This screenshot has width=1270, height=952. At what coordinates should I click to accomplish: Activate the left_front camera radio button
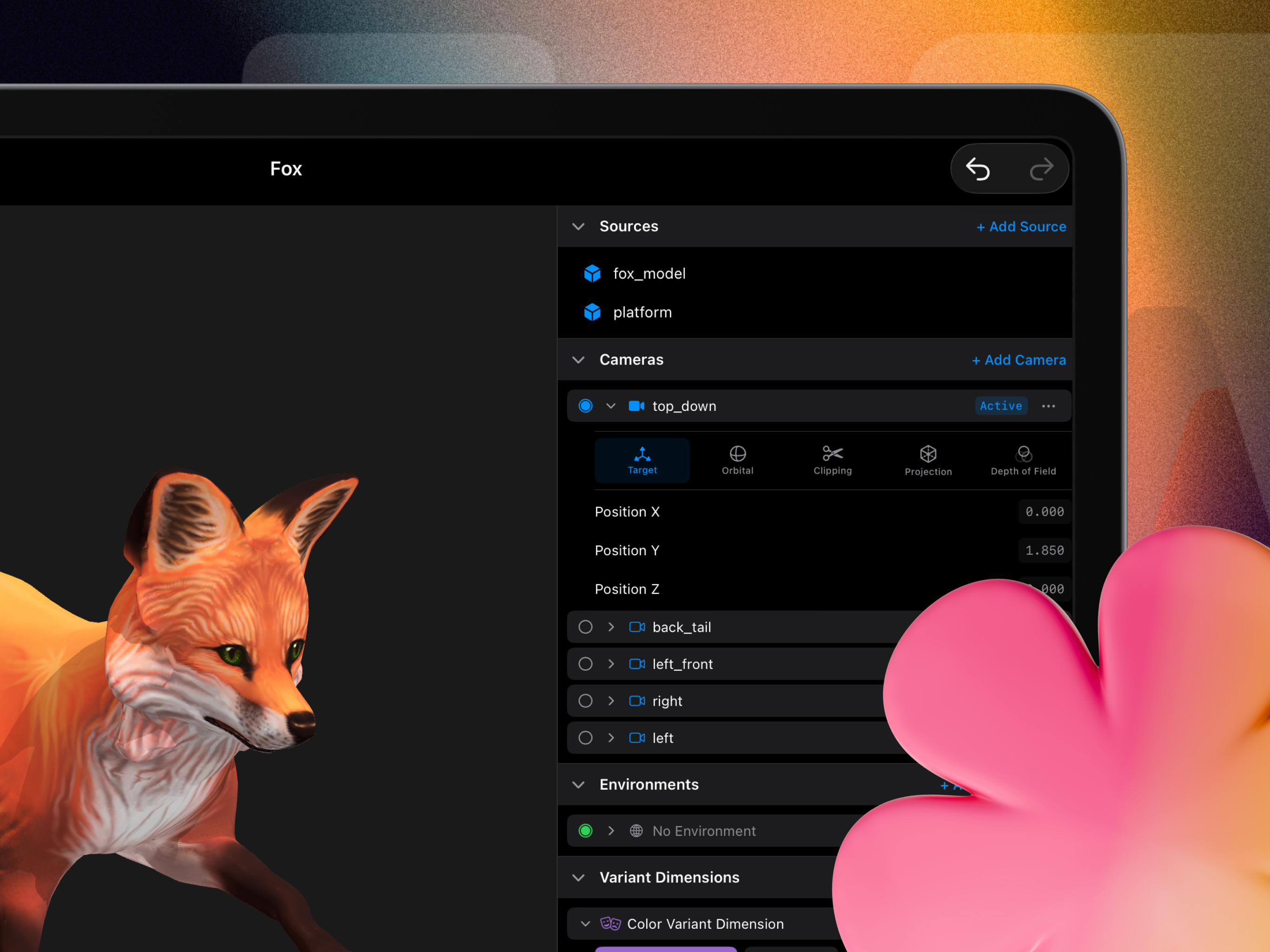pos(586,664)
